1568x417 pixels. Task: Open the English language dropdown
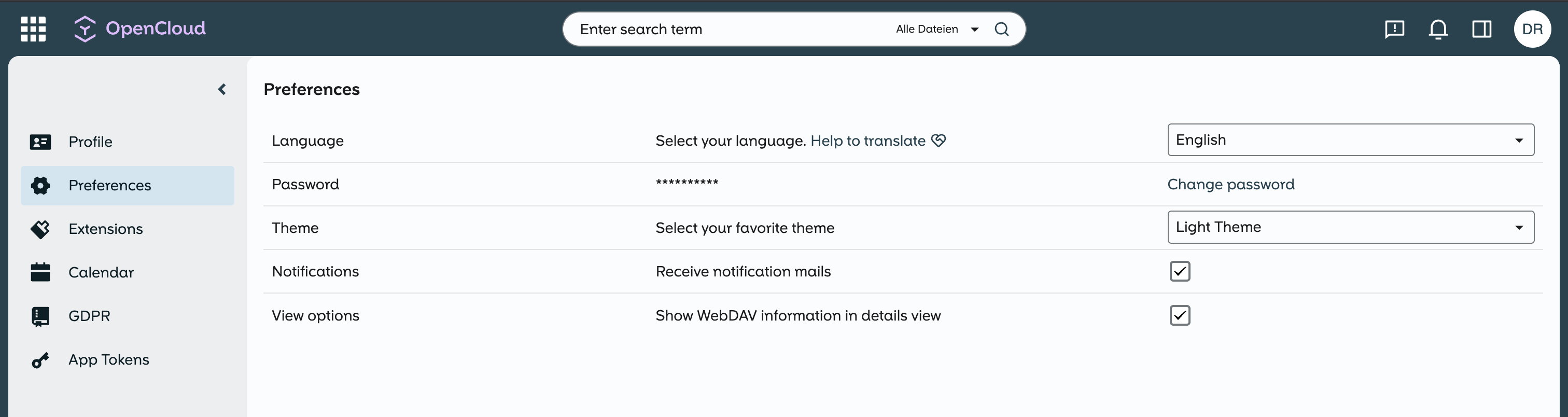pyautogui.click(x=1350, y=140)
